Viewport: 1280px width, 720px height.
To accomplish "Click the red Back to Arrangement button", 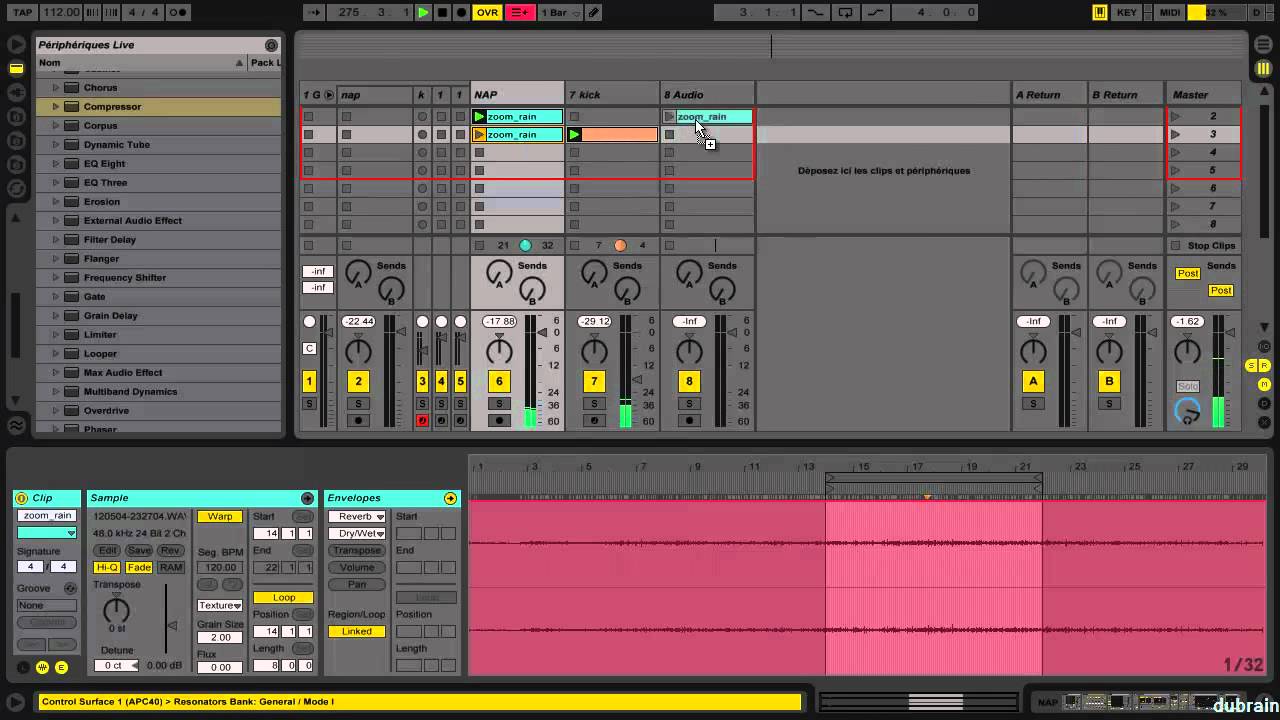I will click(x=520, y=12).
